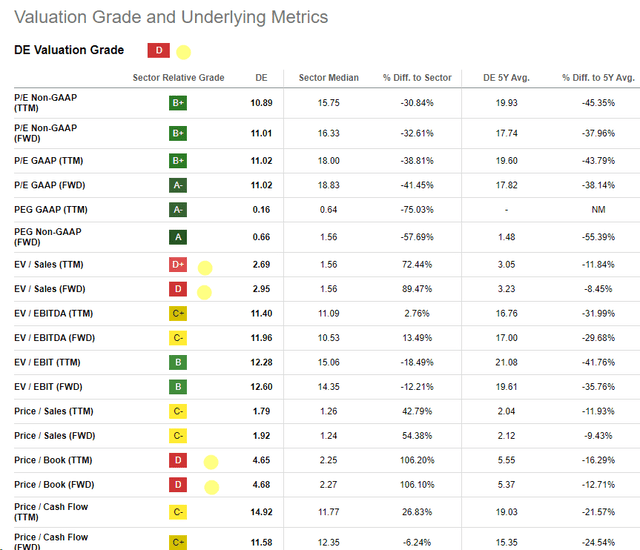Select the Price / Book (TTM) row label
Screen dimensions: 640x550
point(53,460)
